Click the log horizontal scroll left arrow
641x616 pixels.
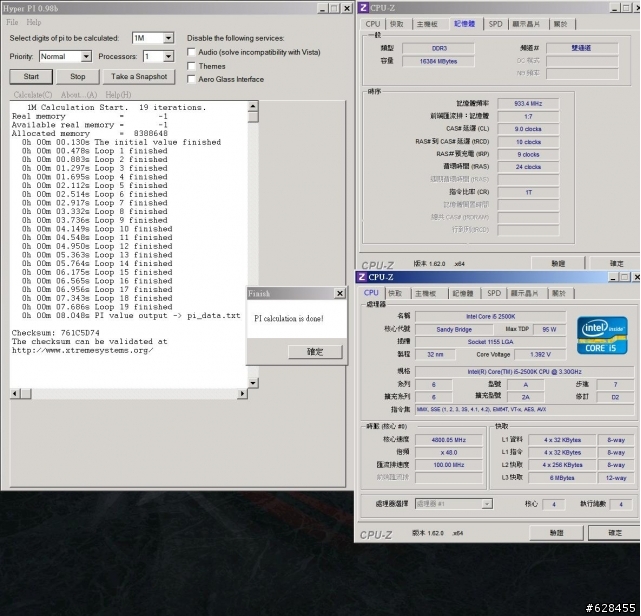click(x=15, y=393)
